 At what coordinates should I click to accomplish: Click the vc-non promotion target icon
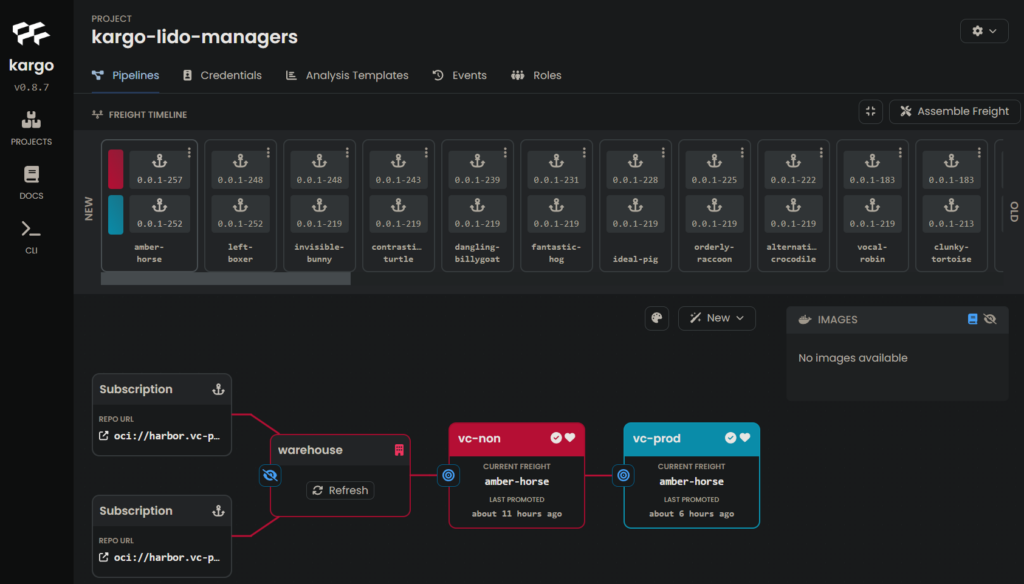tap(449, 475)
